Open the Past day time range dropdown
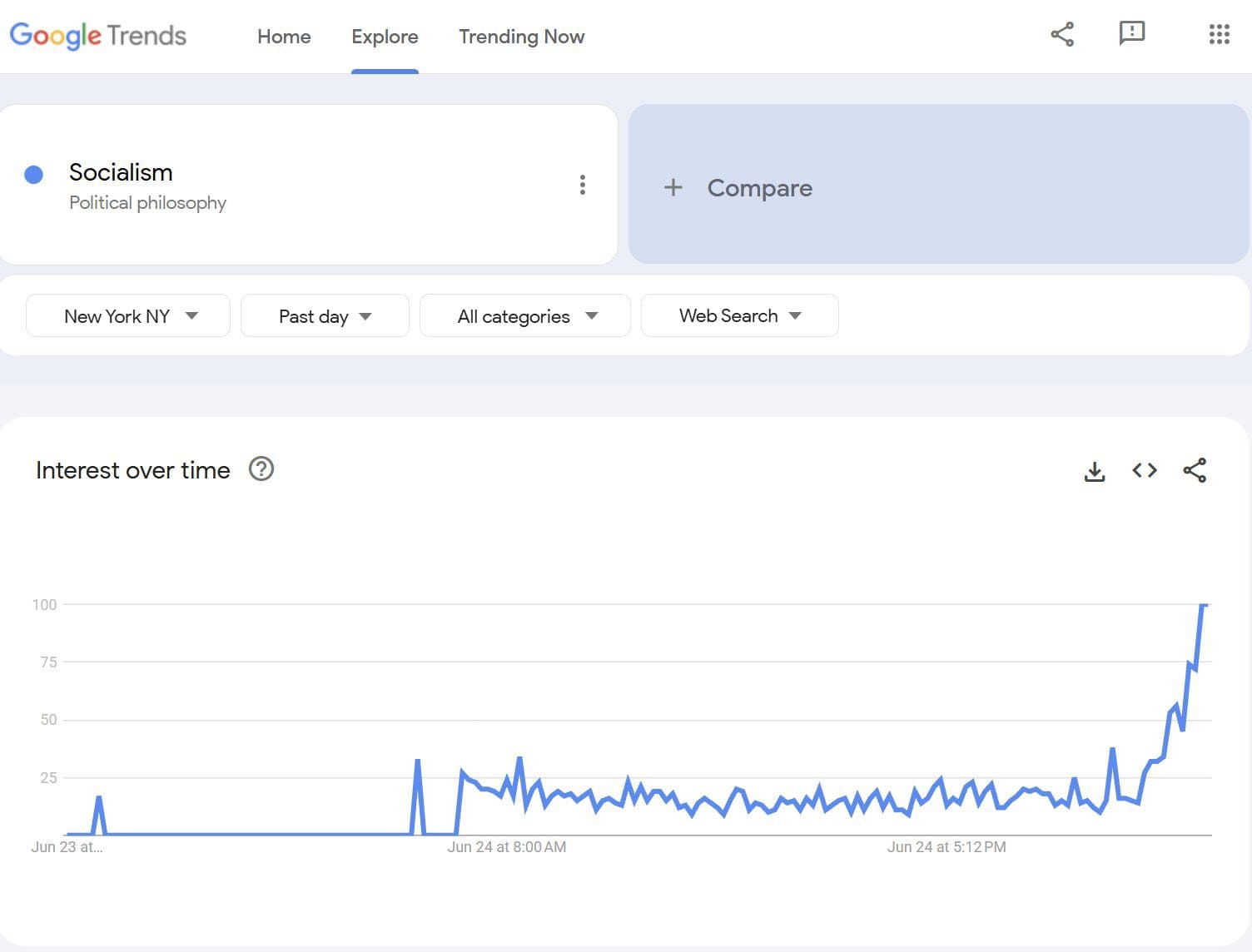The image size is (1252, 952). (x=325, y=316)
